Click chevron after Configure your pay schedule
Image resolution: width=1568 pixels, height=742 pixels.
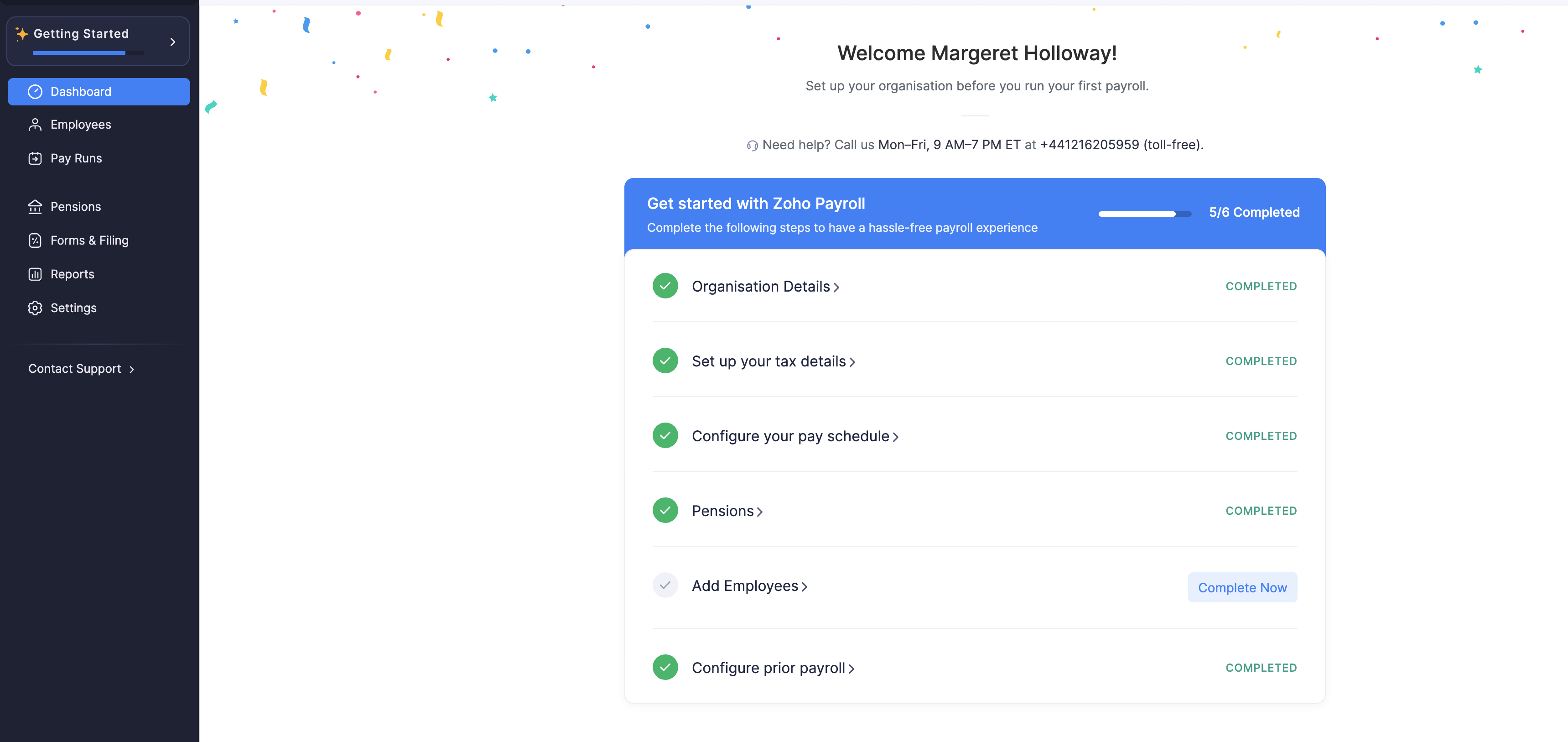895,438
